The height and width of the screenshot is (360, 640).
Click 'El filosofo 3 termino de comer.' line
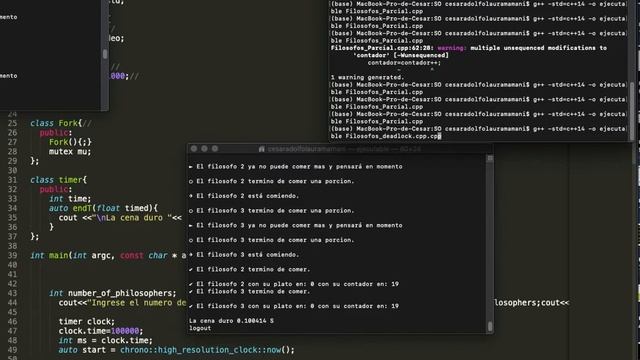pos(249,291)
